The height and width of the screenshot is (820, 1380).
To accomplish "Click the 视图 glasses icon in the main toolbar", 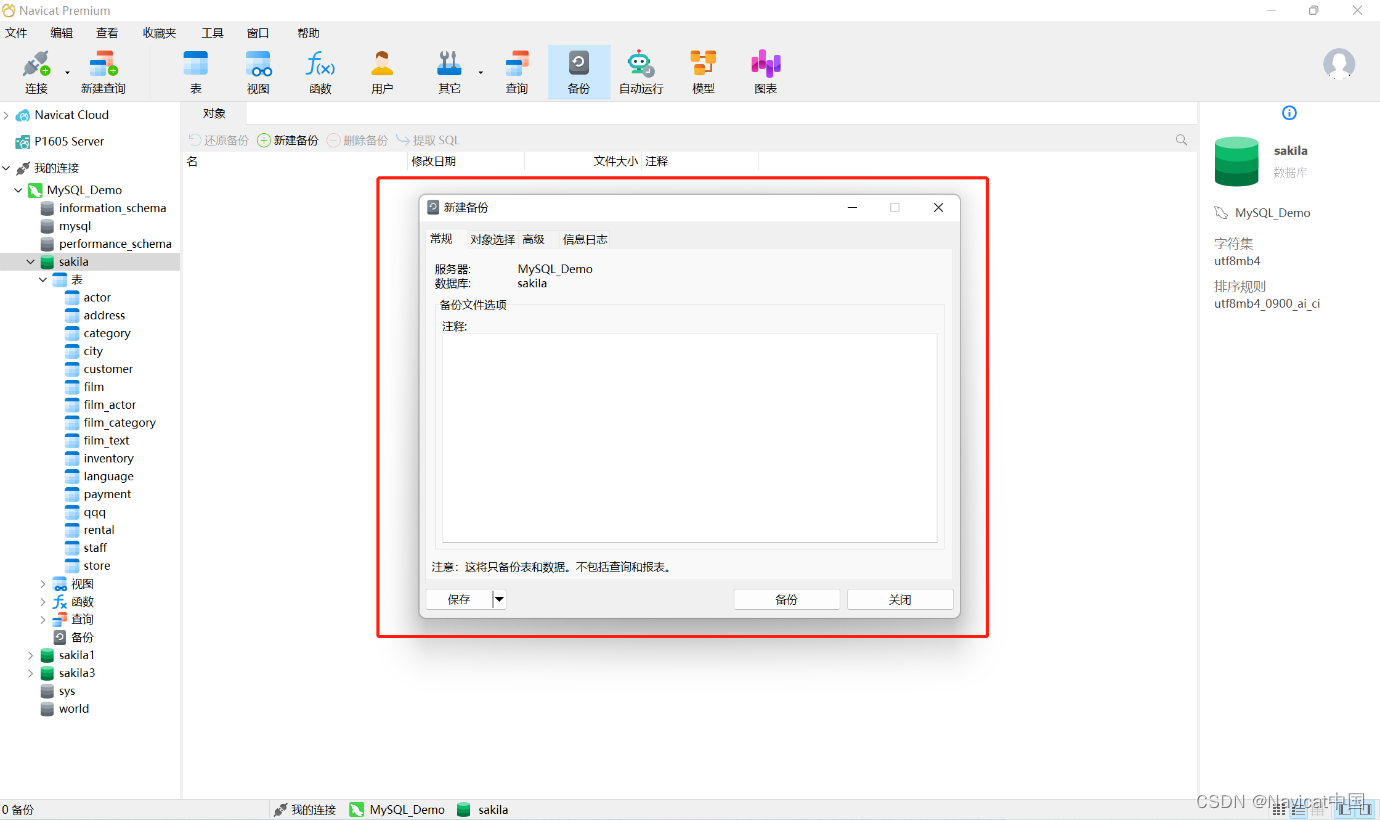I will tap(259, 72).
